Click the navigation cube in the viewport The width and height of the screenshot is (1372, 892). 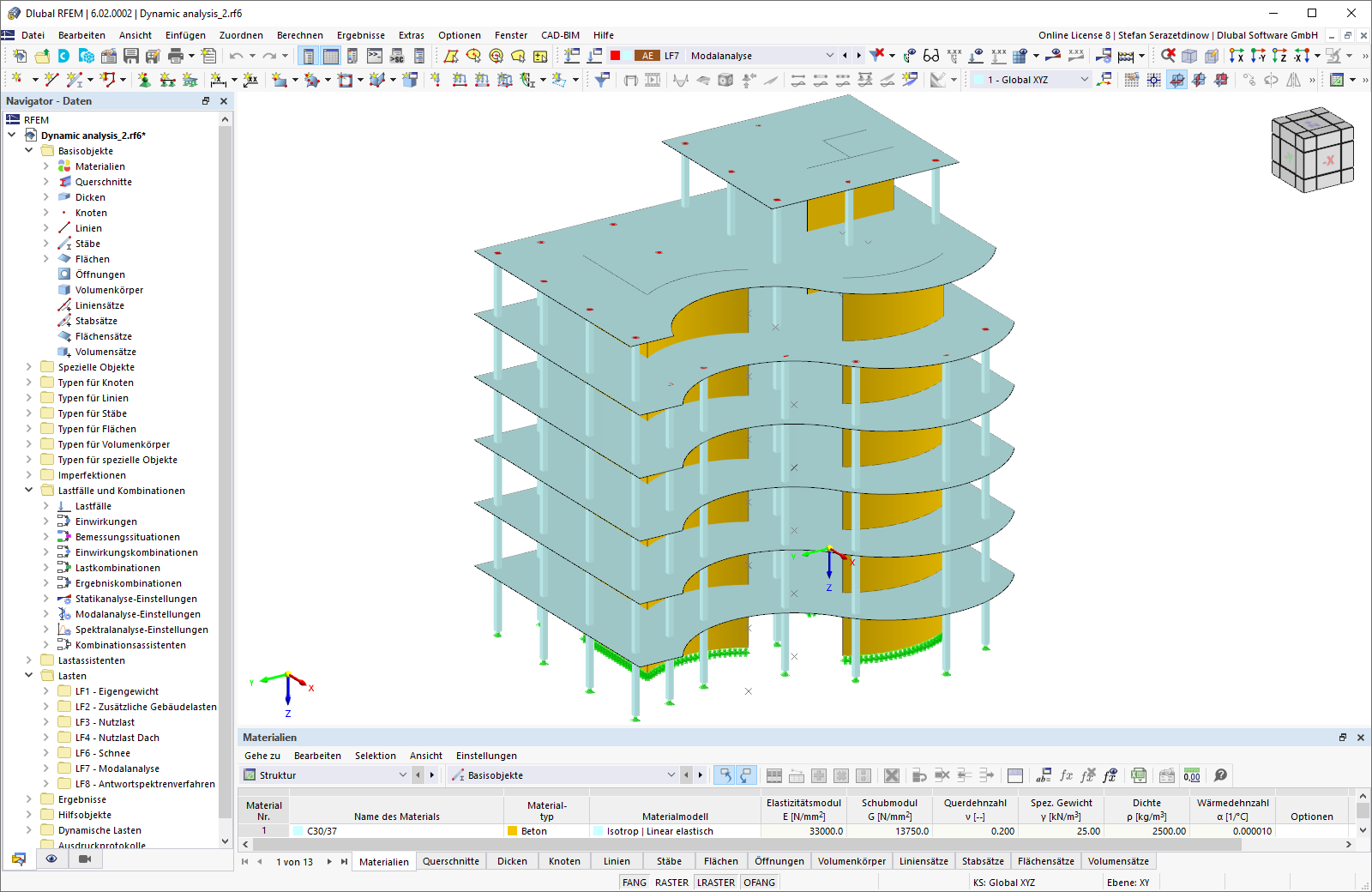(x=1312, y=149)
